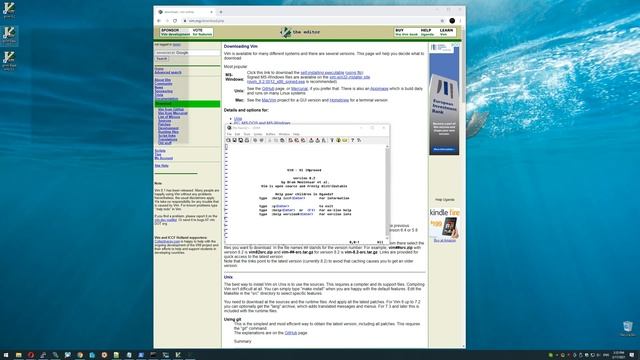Open Edit menu in gVim window
Image resolution: width=640 pixels, height=360 pixels.
click(x=238, y=134)
